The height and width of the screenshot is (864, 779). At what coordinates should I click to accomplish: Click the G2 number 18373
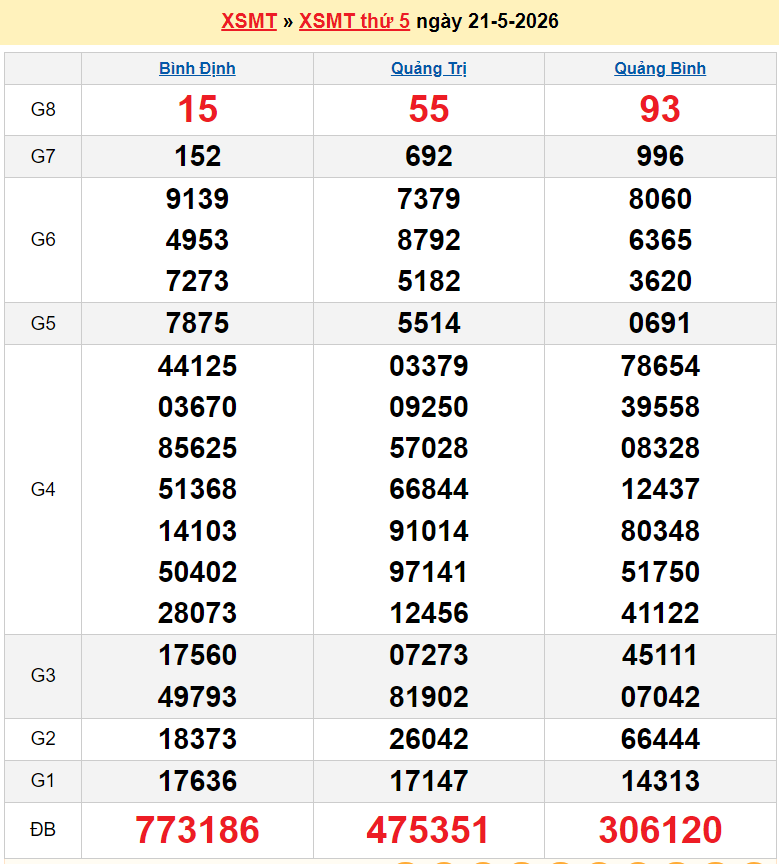point(197,739)
